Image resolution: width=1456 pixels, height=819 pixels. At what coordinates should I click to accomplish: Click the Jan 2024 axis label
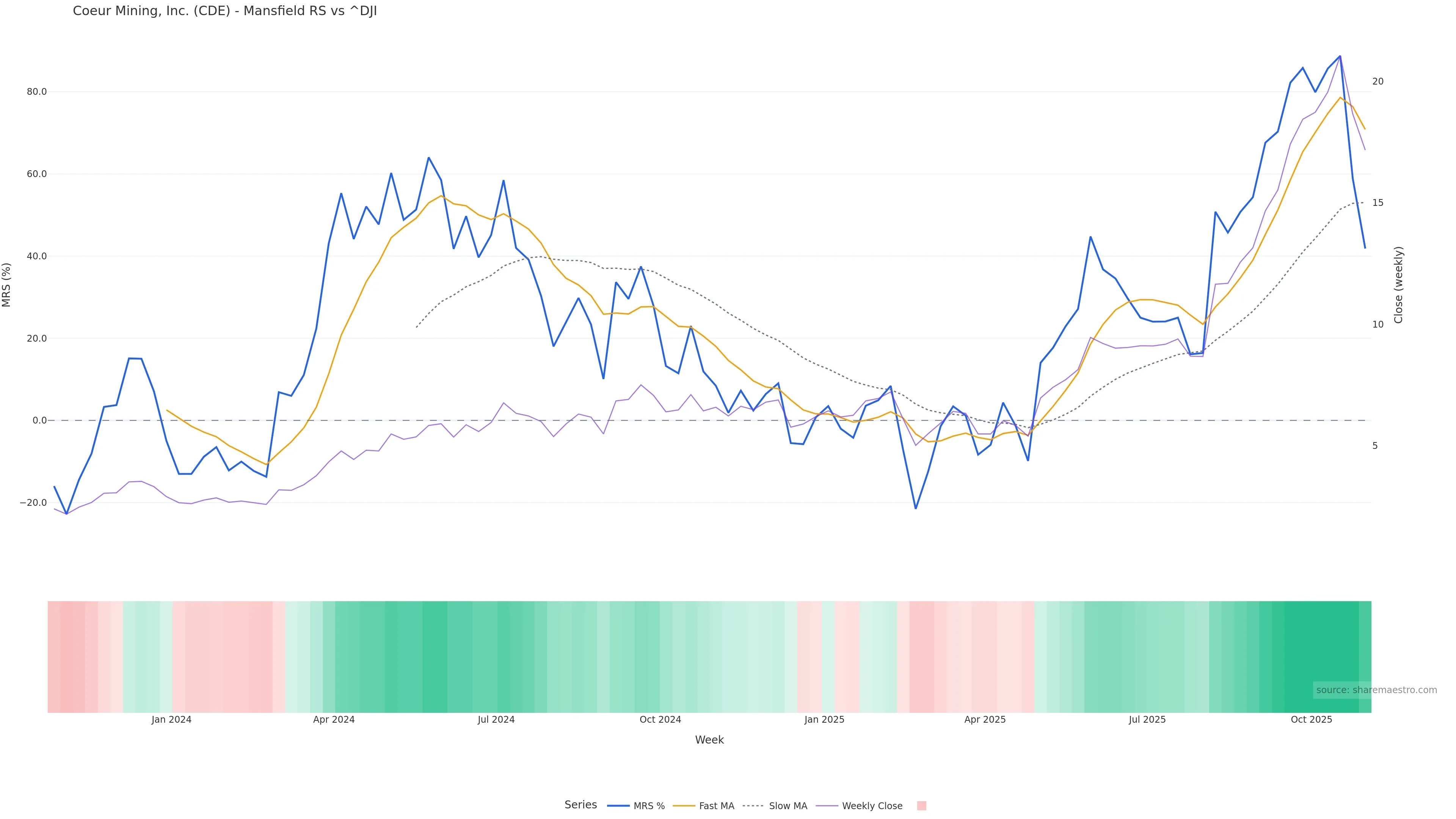coord(171,720)
